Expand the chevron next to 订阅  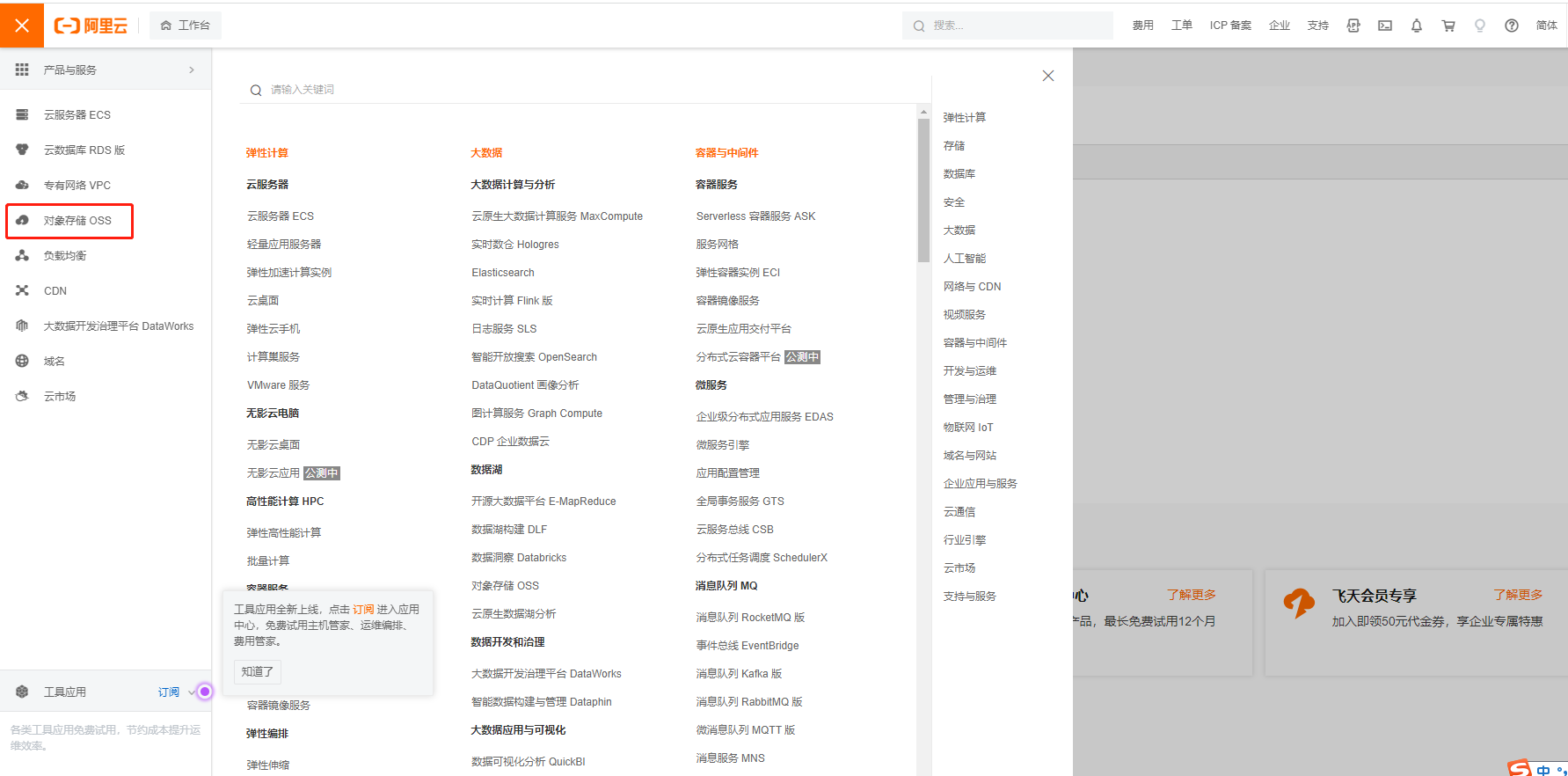click(x=192, y=692)
